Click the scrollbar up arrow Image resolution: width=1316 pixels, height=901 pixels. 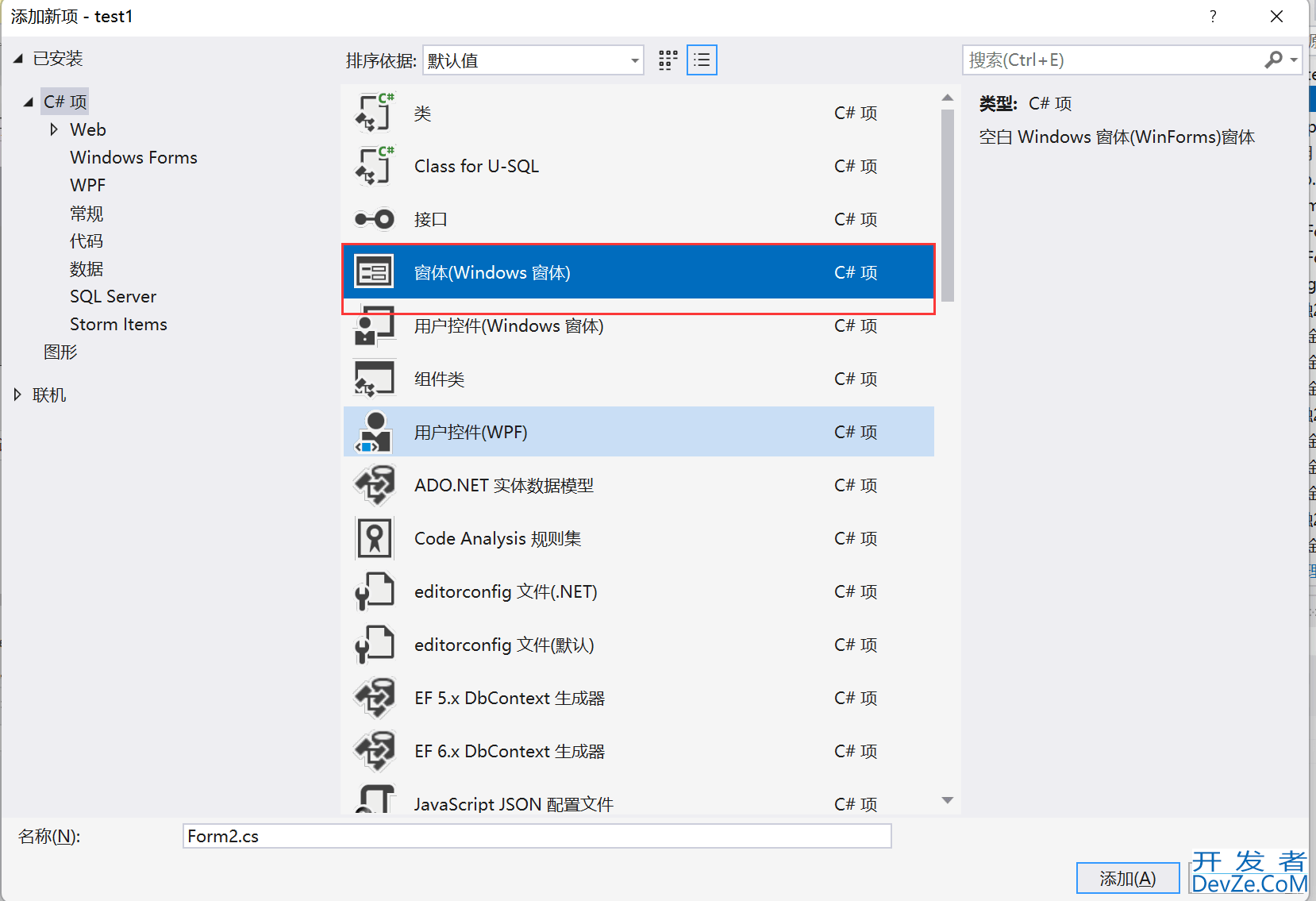(947, 98)
